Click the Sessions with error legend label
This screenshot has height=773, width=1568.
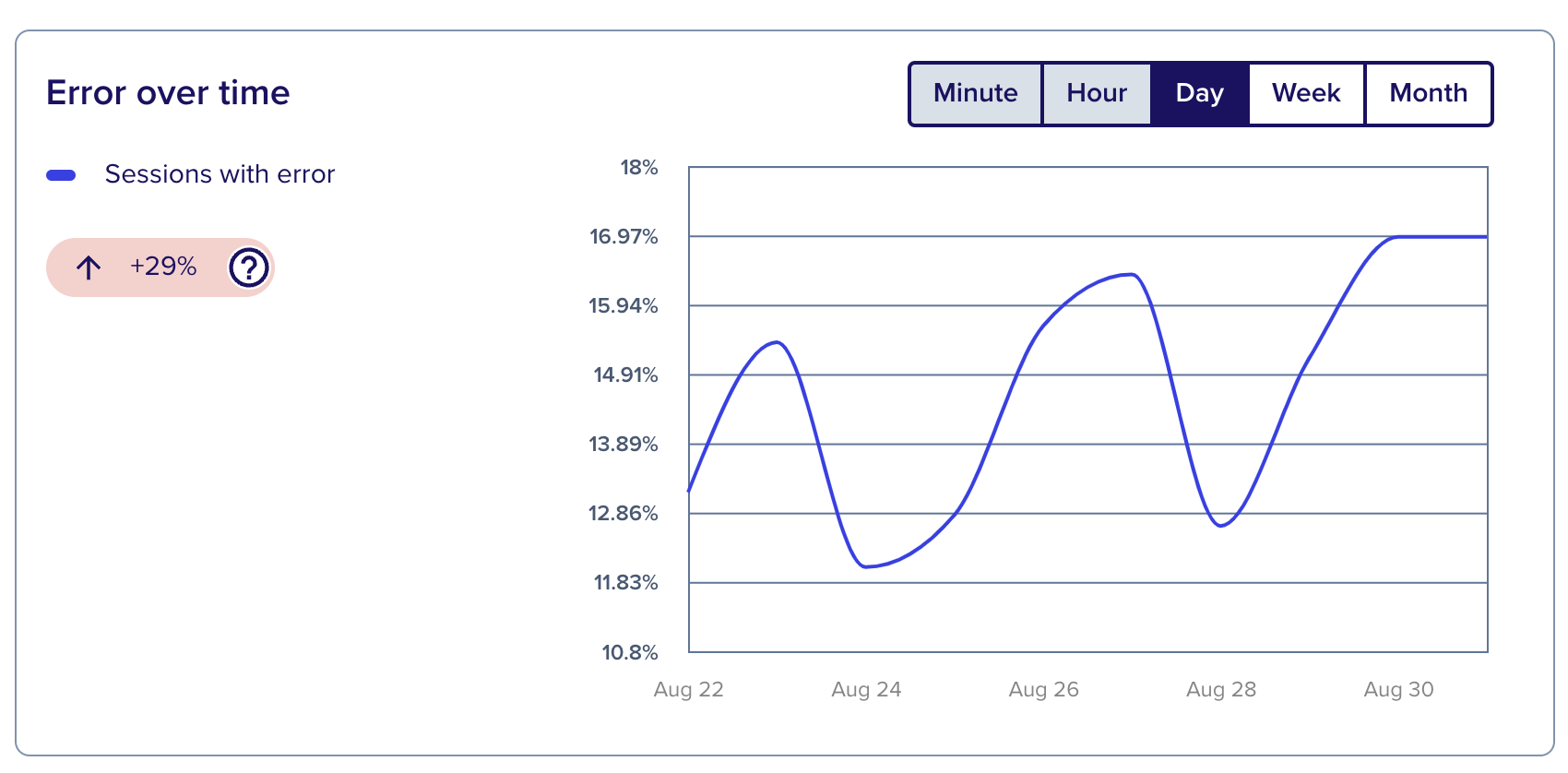pos(220,173)
